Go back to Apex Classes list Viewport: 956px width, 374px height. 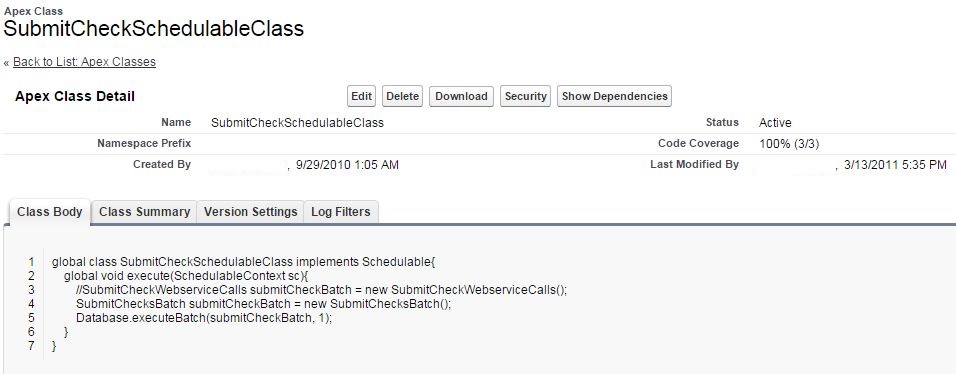click(84, 62)
